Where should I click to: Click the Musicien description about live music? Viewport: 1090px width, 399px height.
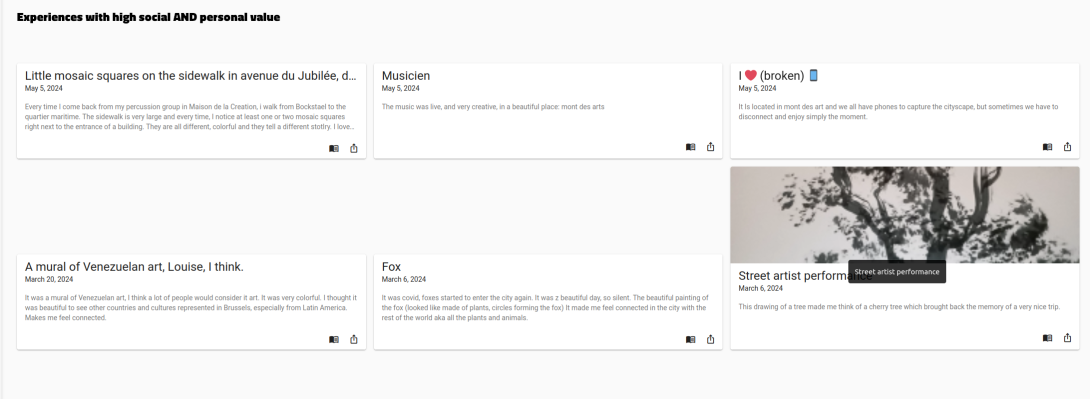coord(493,107)
